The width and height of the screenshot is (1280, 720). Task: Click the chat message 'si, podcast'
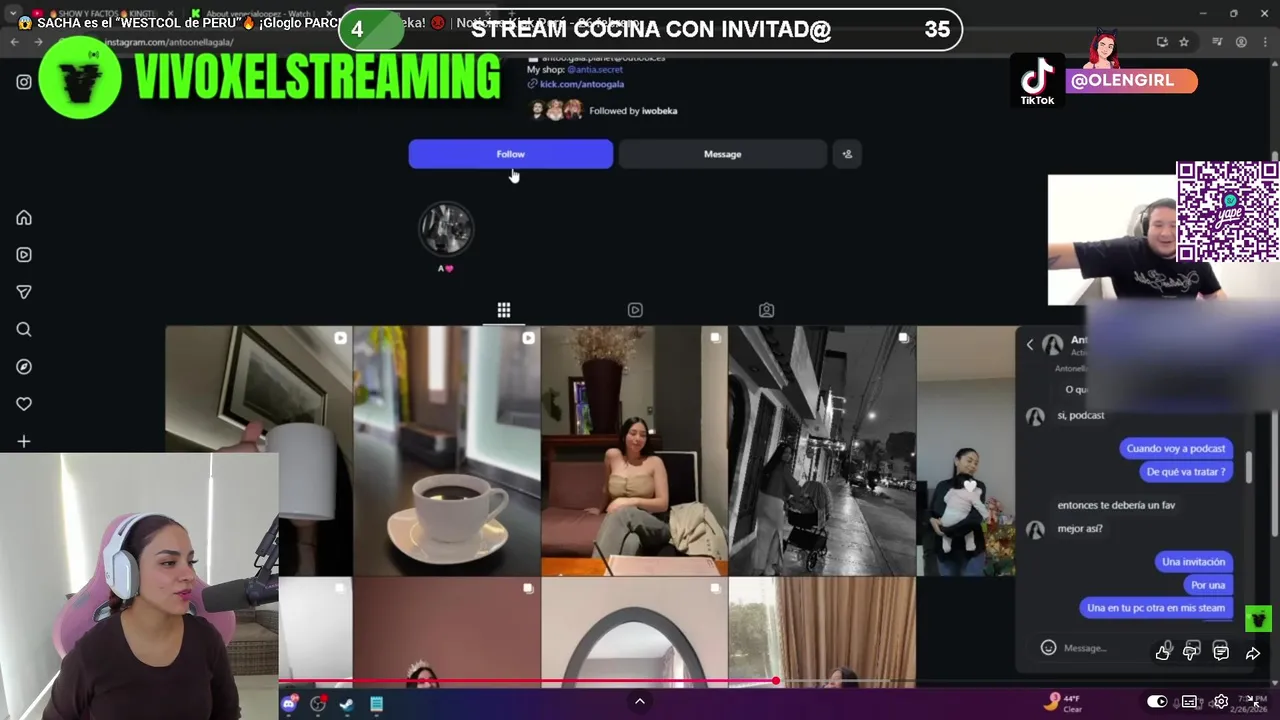[x=1081, y=415]
